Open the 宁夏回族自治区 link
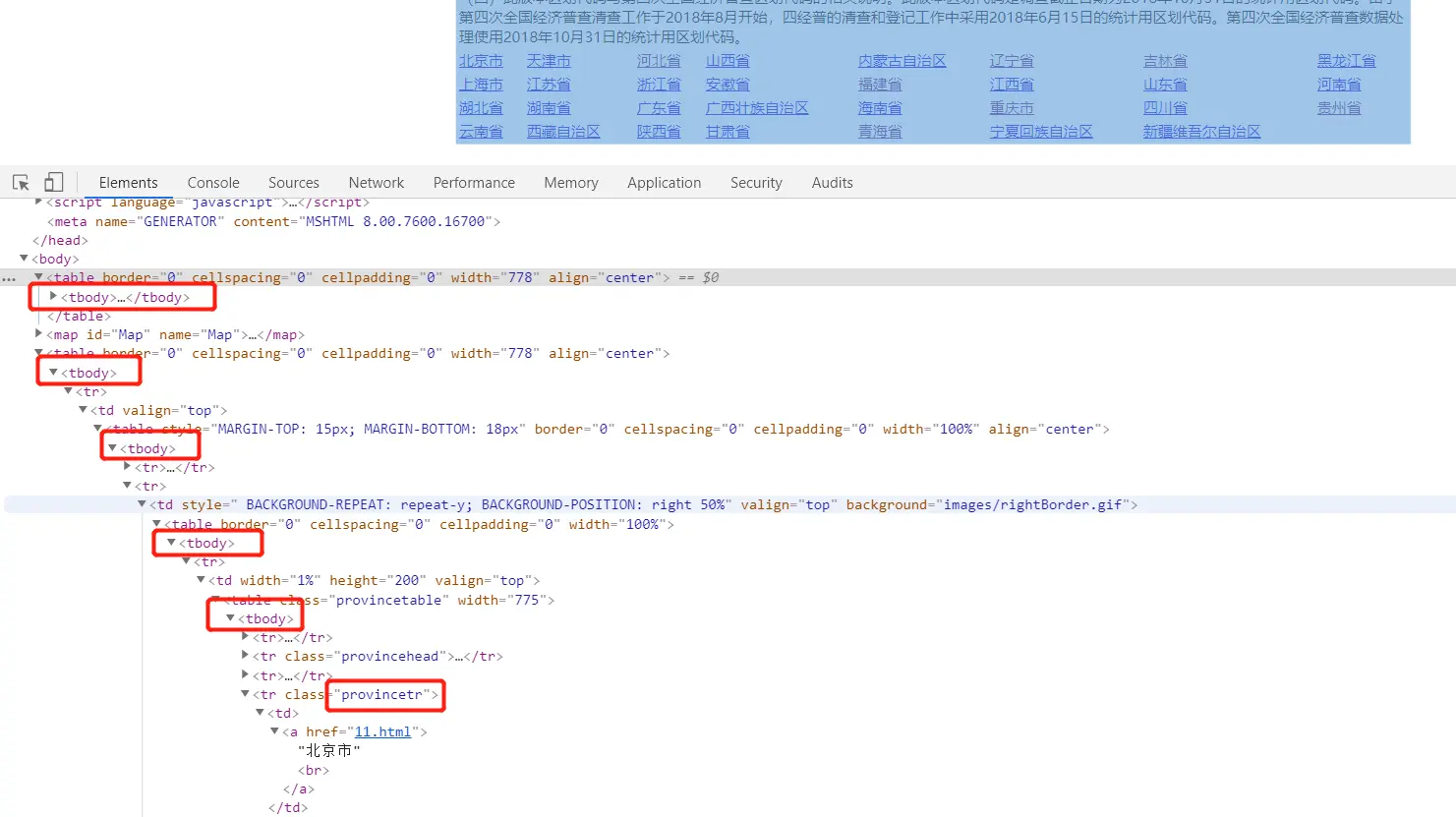 tap(1041, 132)
